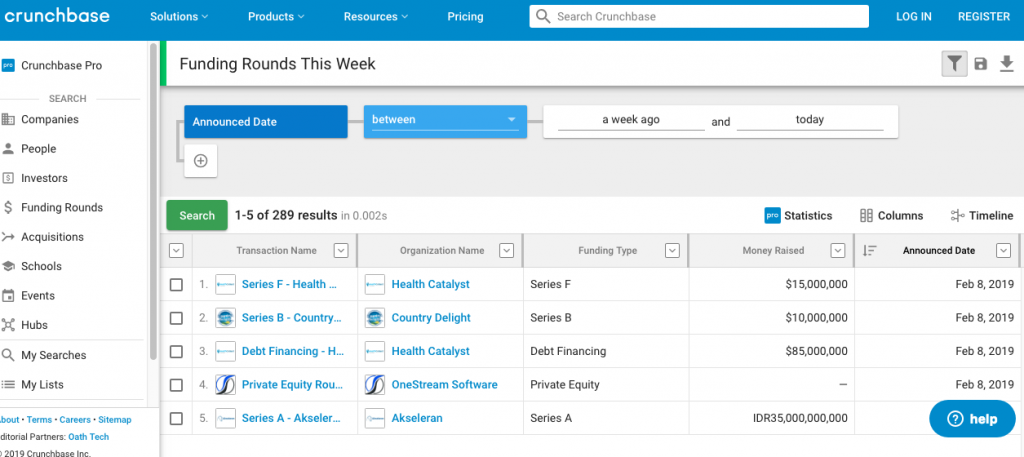Click the Columns grid icon

(x=867, y=215)
